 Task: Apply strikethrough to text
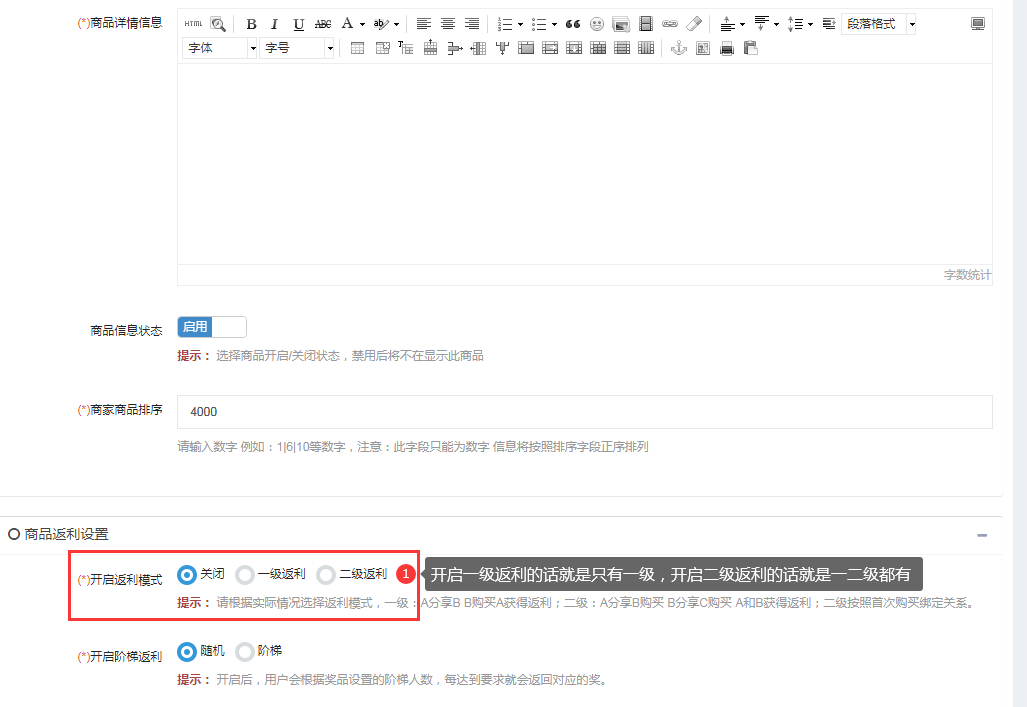click(323, 24)
